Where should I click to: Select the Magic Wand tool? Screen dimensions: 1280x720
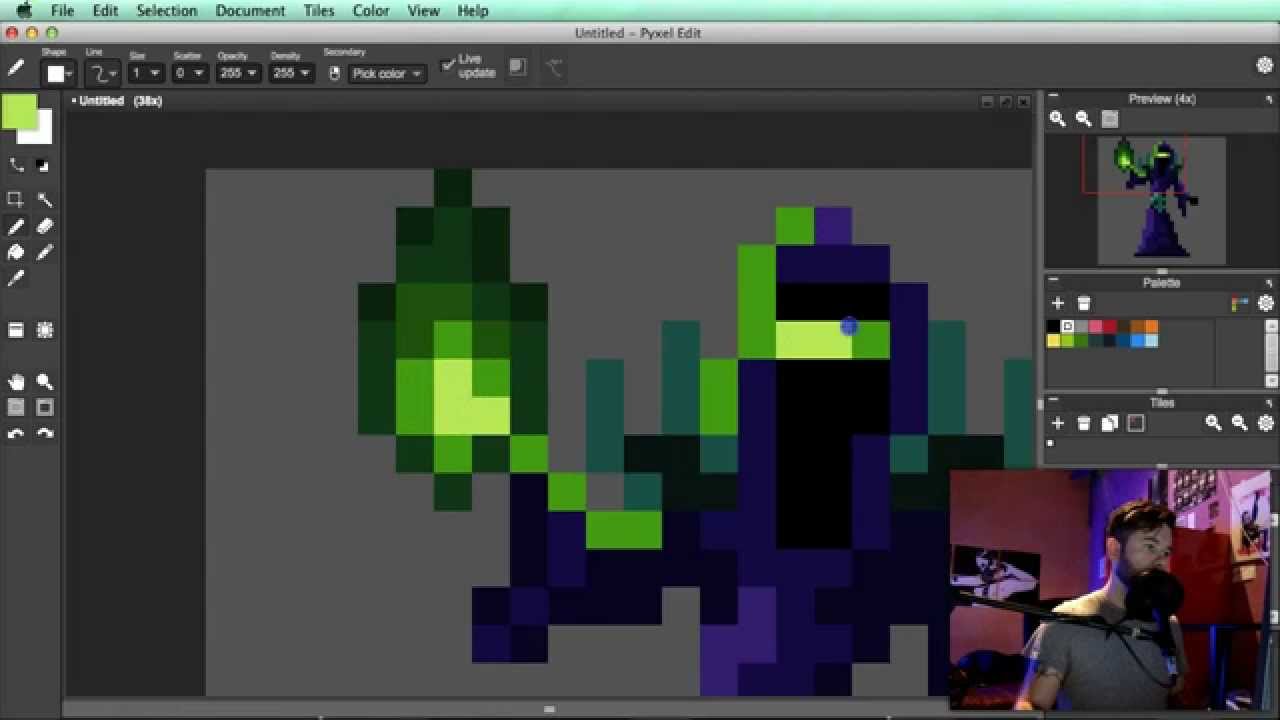(x=45, y=200)
